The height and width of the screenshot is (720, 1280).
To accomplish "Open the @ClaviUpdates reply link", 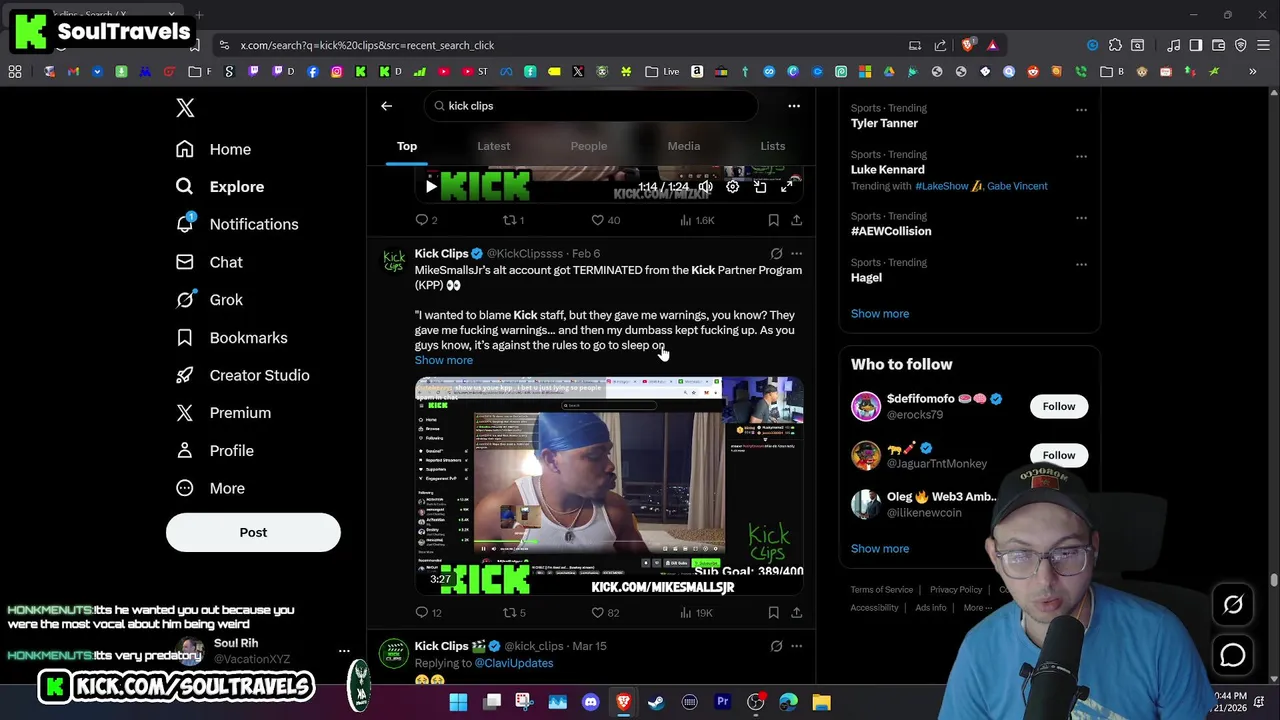I will 514,663.
